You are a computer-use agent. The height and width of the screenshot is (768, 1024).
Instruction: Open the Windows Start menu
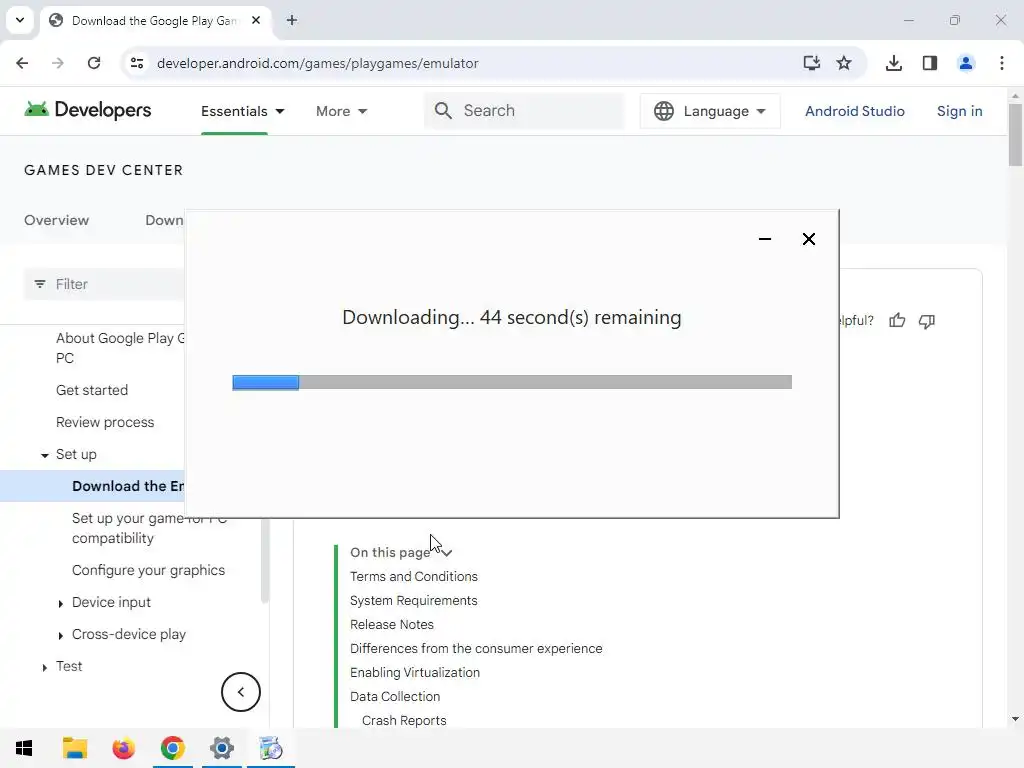click(24, 748)
